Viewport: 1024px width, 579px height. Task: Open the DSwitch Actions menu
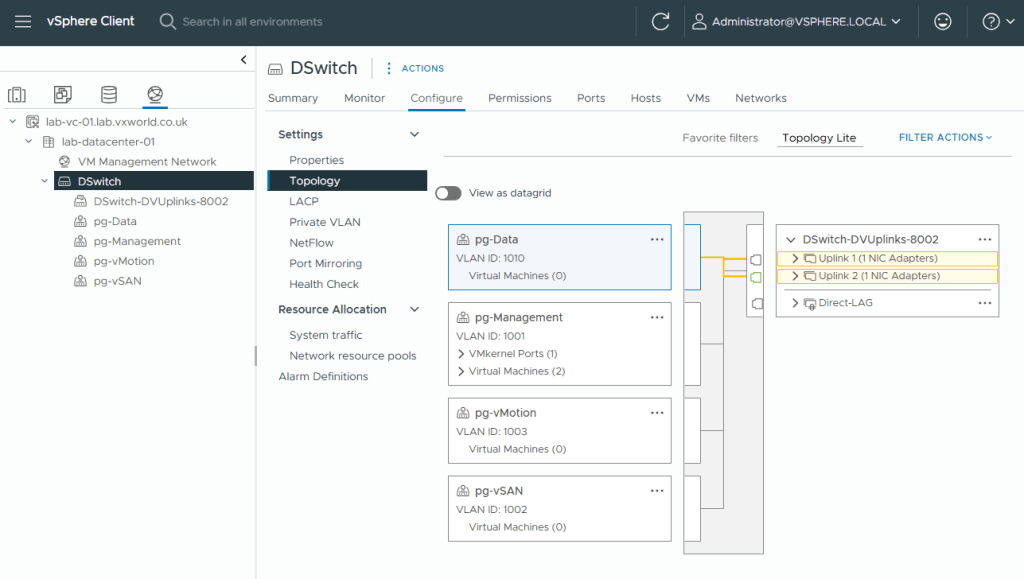[x=415, y=68]
